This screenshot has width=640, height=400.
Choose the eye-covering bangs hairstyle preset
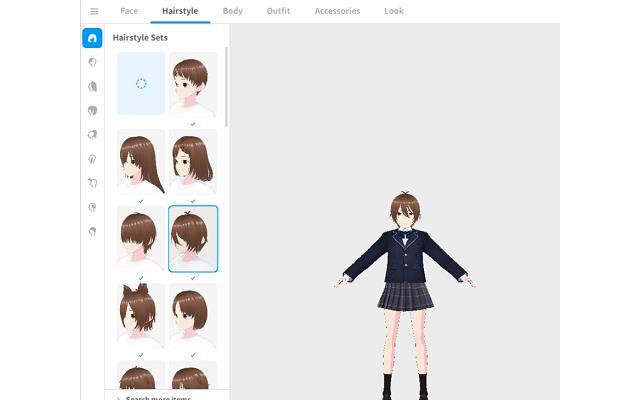coord(141,239)
